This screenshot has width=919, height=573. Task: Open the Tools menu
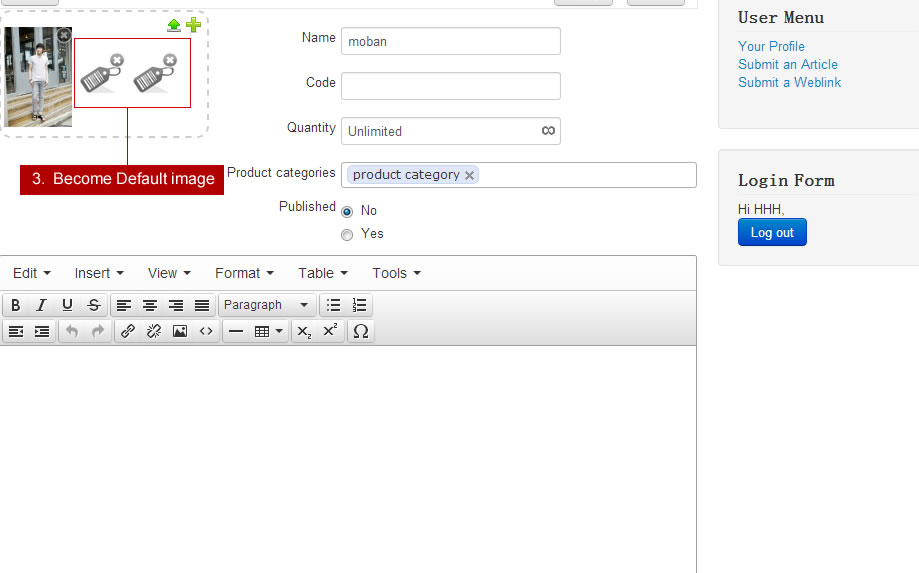point(396,274)
